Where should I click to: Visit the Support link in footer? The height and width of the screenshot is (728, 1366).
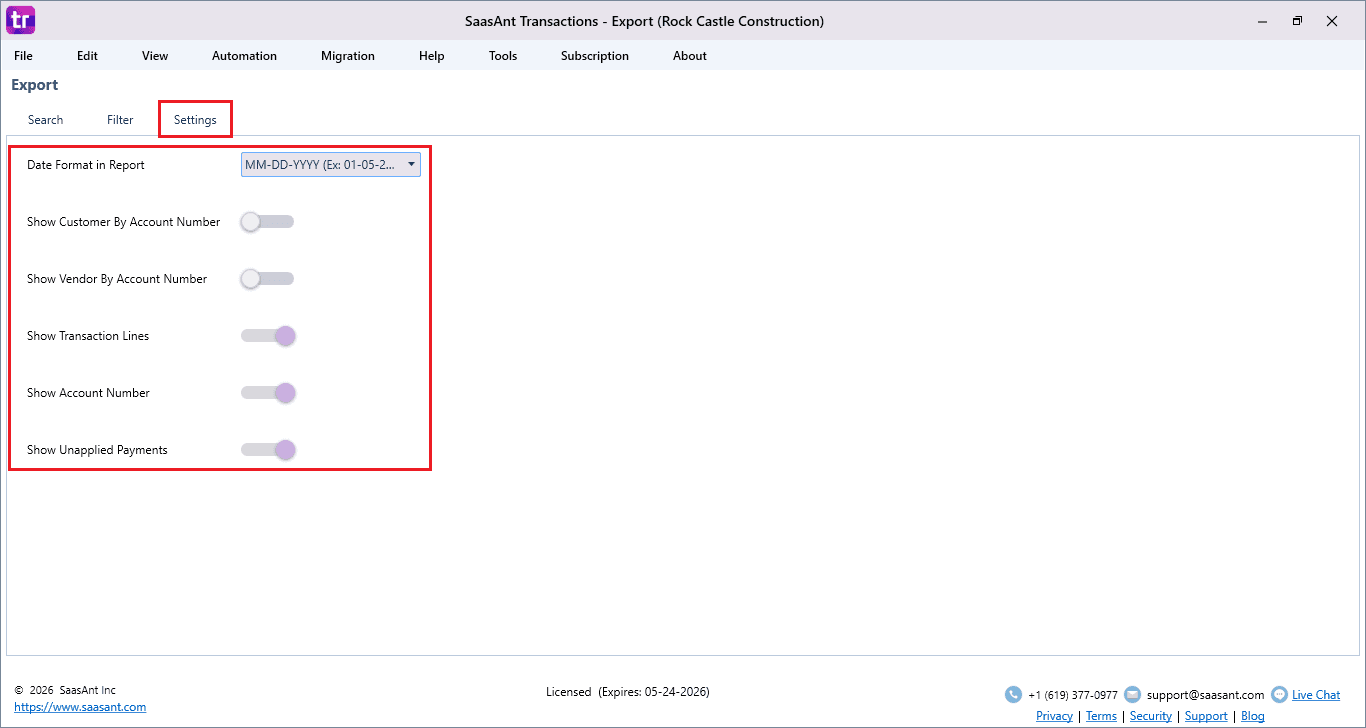coord(1206,716)
